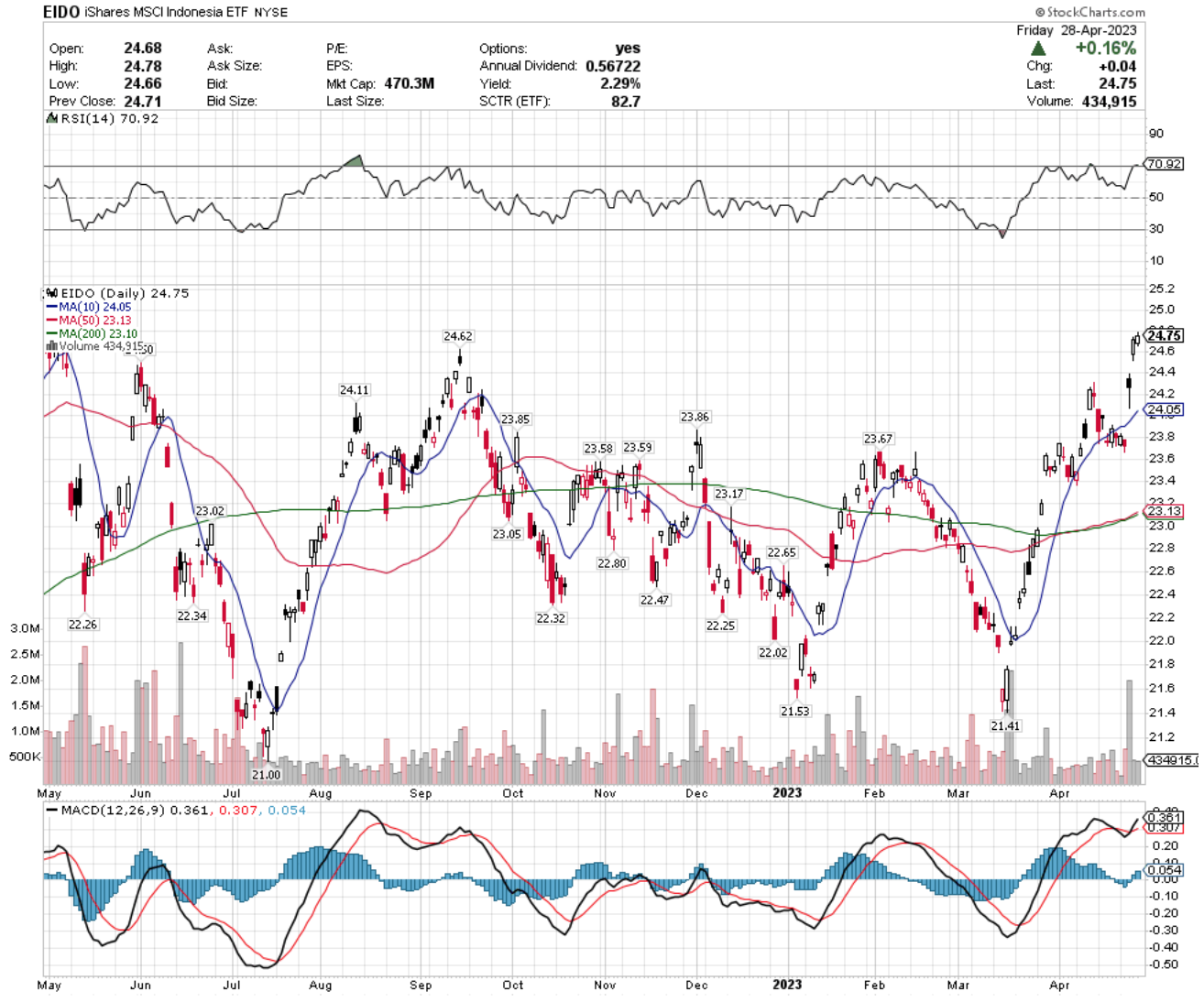Click the 24.62 September high label

coord(458,336)
